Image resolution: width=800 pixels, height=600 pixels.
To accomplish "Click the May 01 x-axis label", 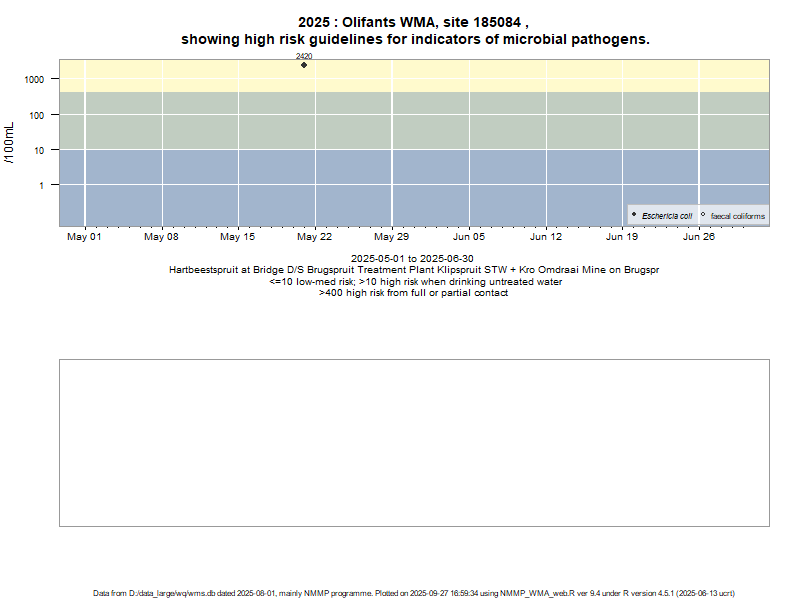I will [84, 237].
